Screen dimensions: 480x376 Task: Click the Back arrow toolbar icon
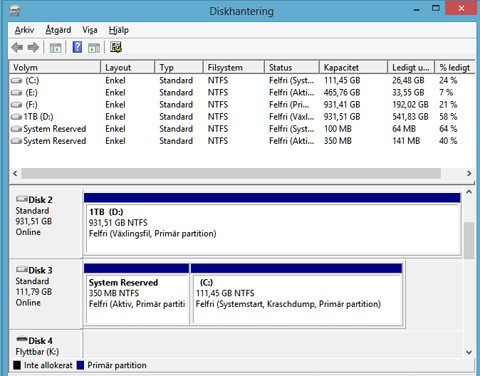17,48
